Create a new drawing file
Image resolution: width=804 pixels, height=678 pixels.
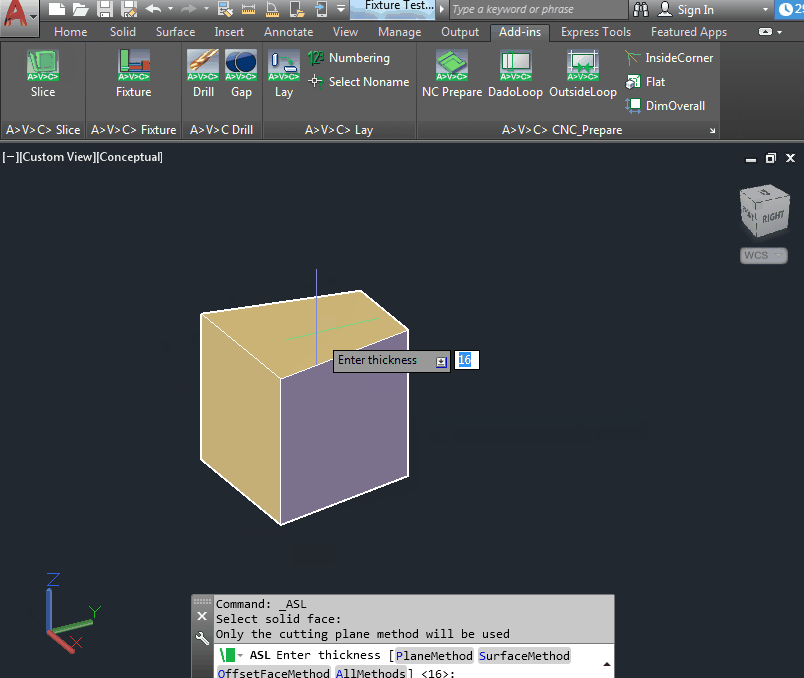coord(56,9)
